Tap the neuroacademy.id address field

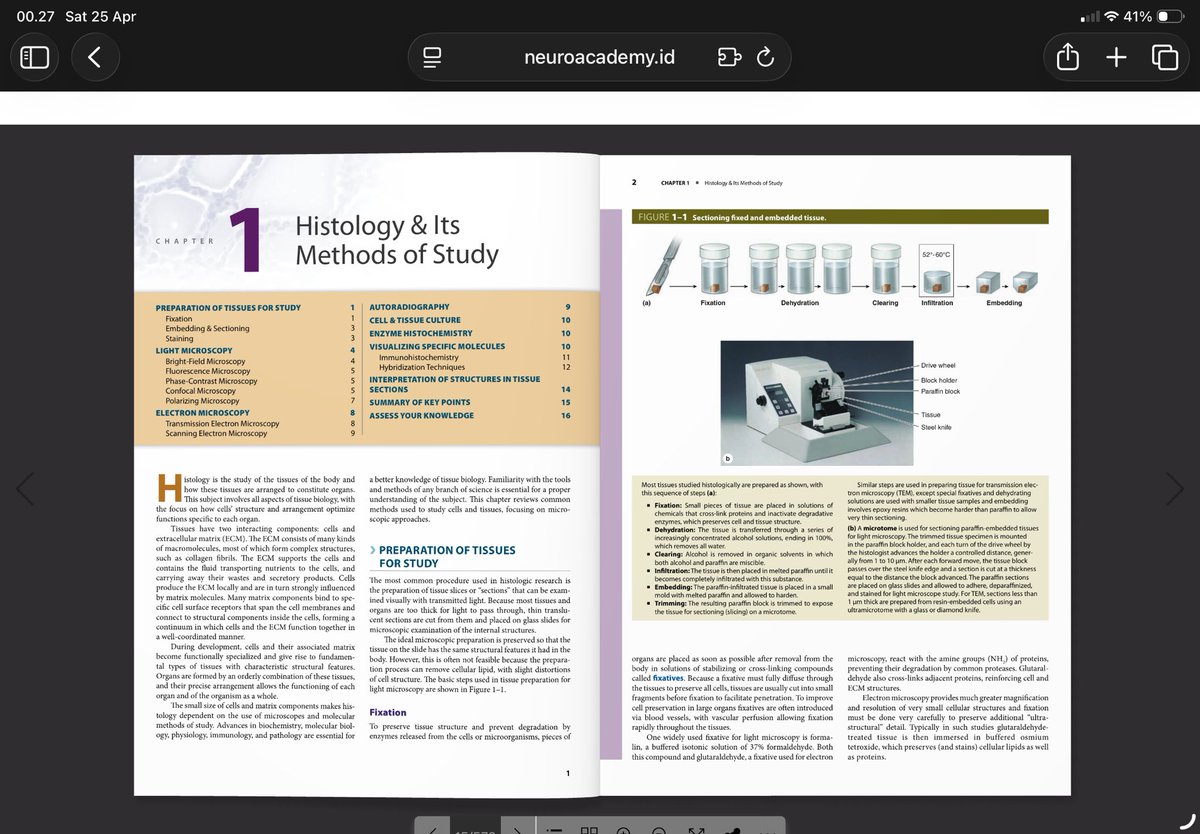pos(599,58)
